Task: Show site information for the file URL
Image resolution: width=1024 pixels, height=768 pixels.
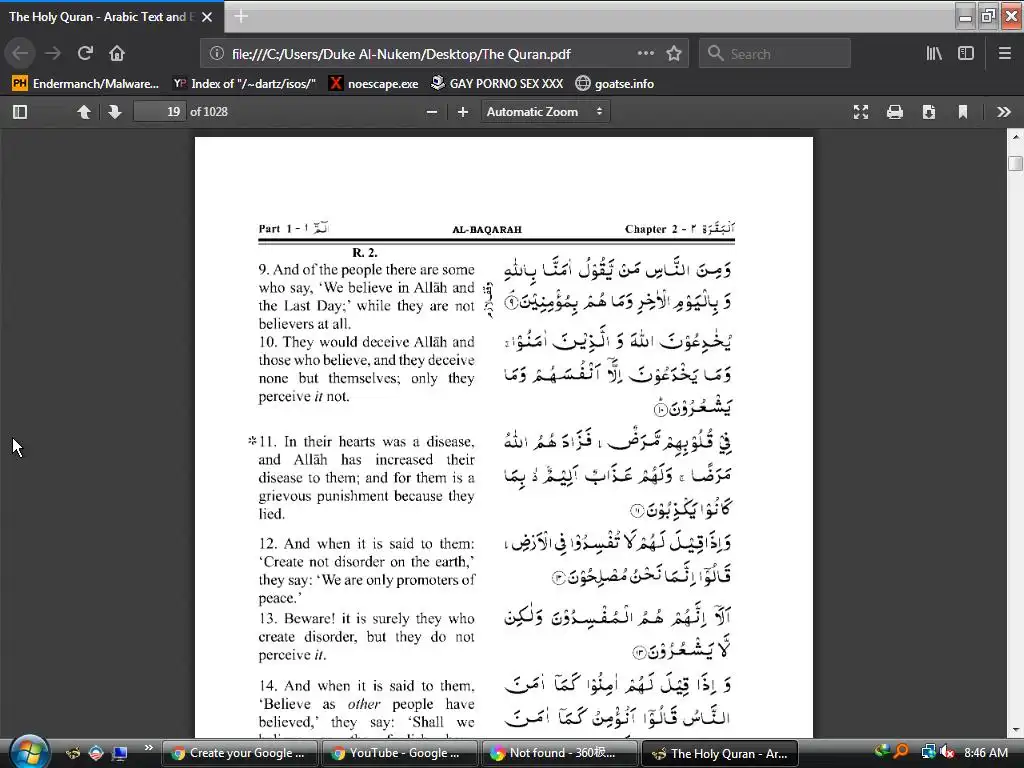Action: pos(217,54)
